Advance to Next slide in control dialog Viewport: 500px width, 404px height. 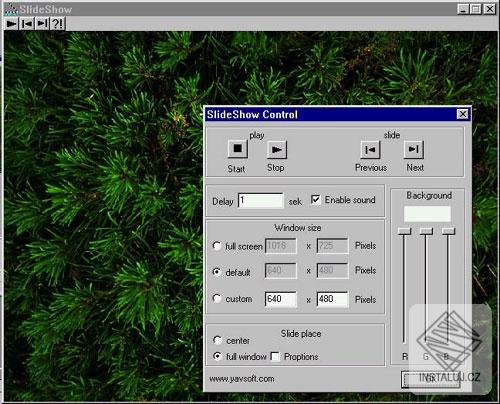coord(414,150)
